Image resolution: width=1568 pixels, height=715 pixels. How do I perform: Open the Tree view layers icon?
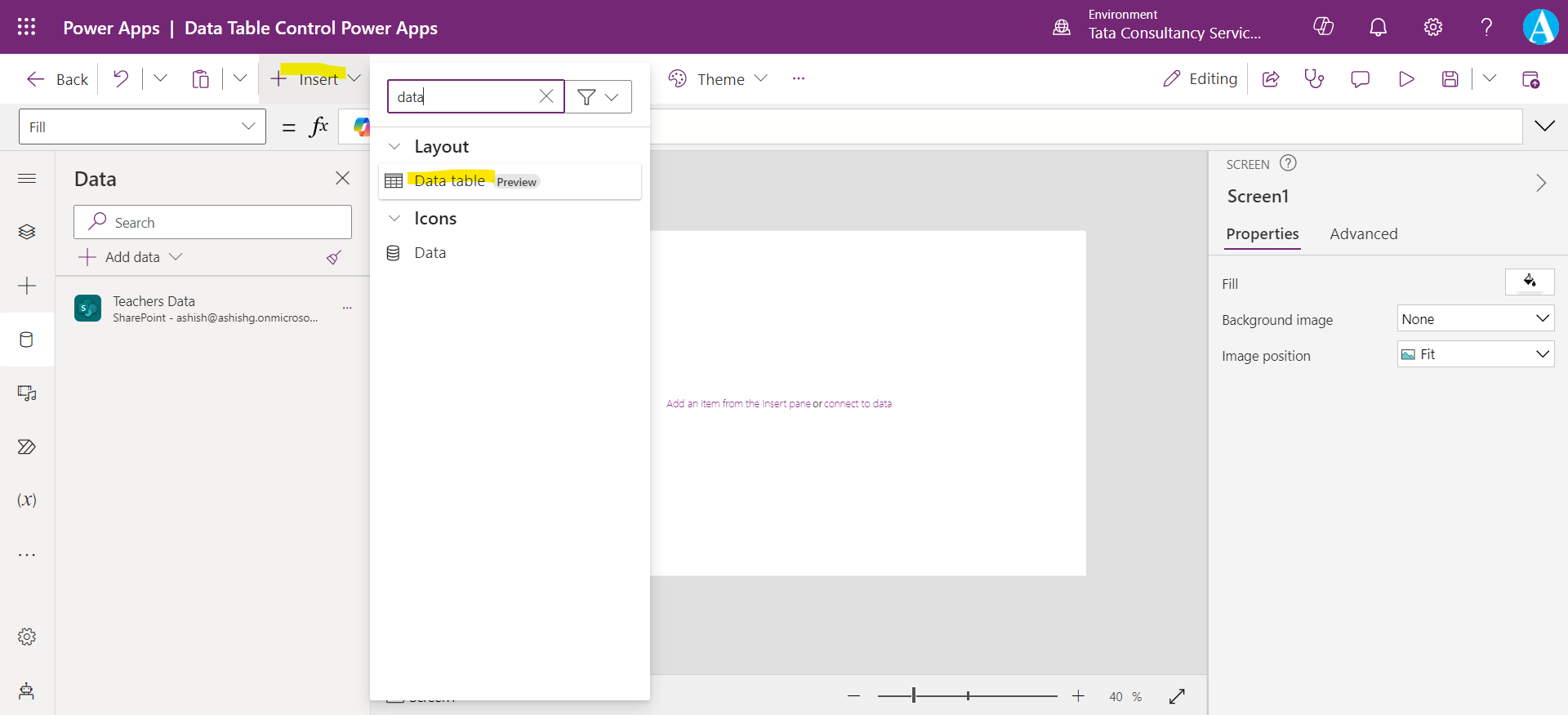[x=27, y=232]
